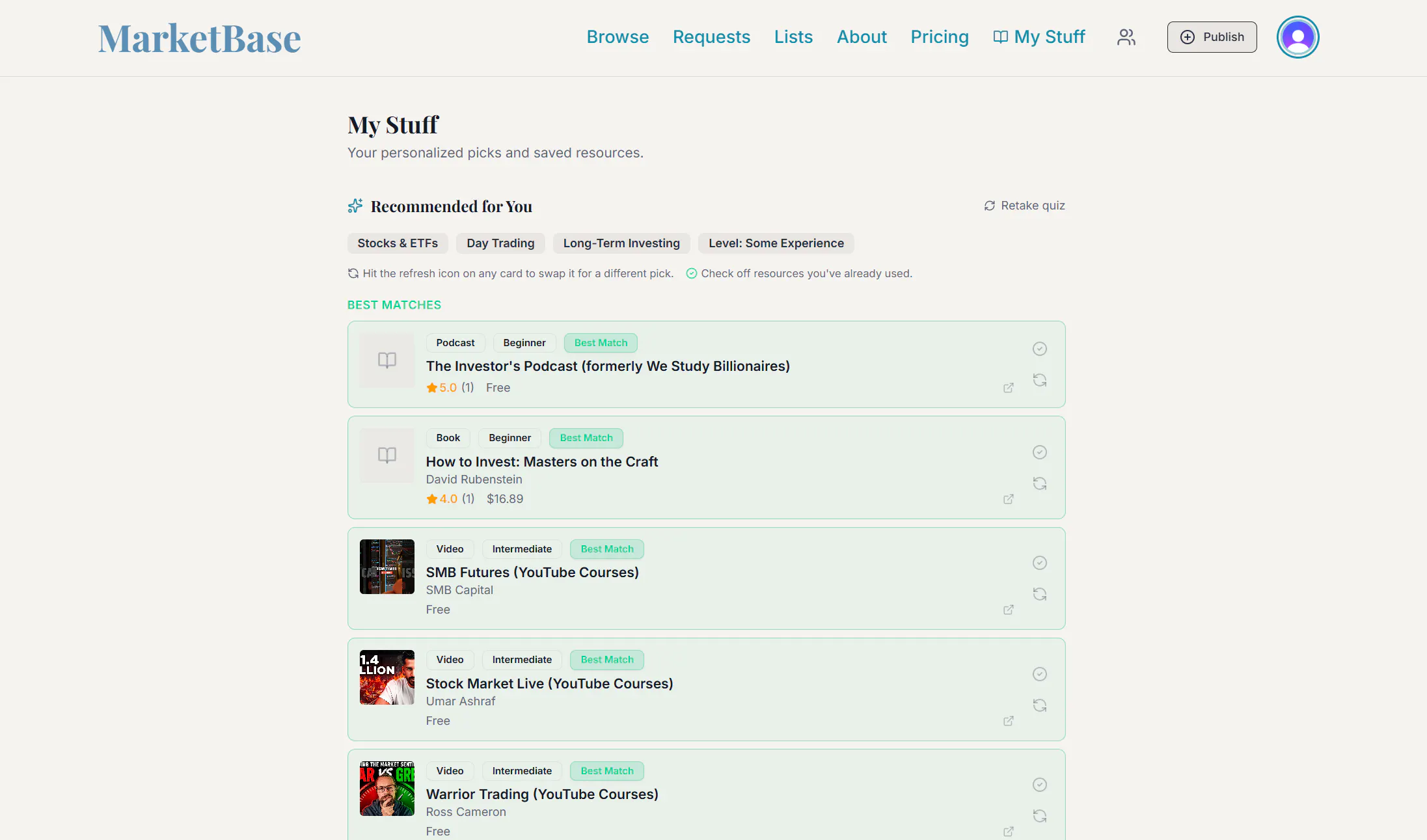The height and width of the screenshot is (840, 1427).
Task: Open Warrior Trading external link icon
Action: (1009, 832)
